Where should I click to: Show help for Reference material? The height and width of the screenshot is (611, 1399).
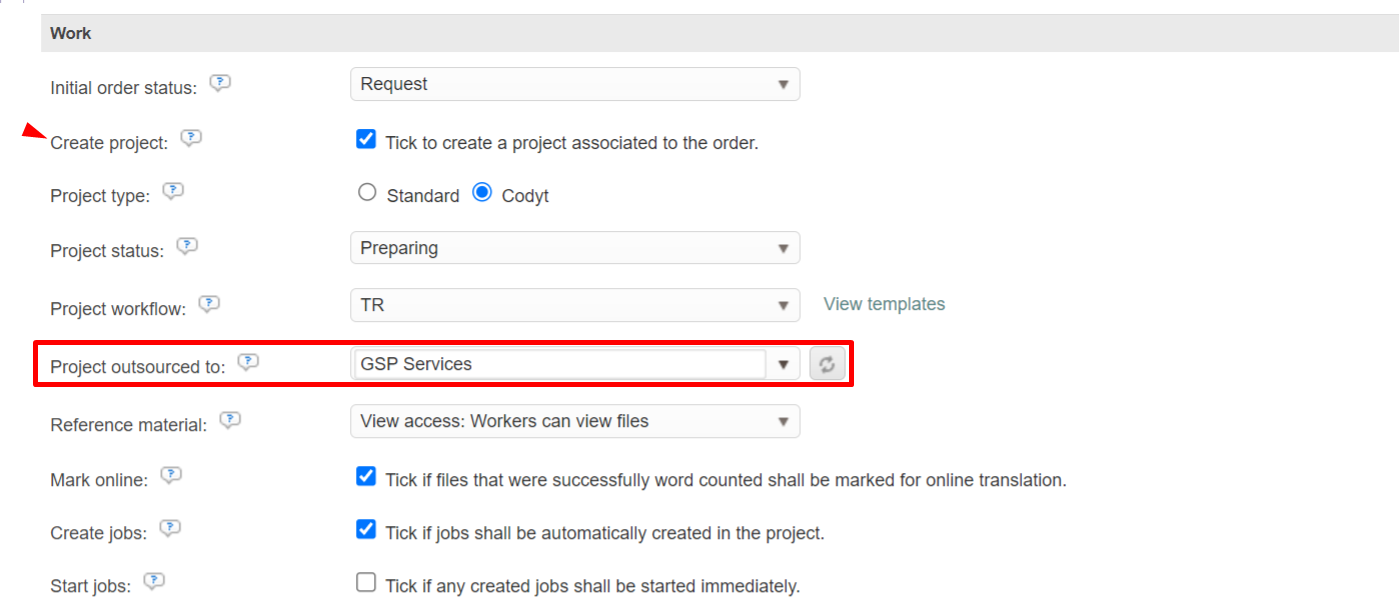tap(230, 421)
